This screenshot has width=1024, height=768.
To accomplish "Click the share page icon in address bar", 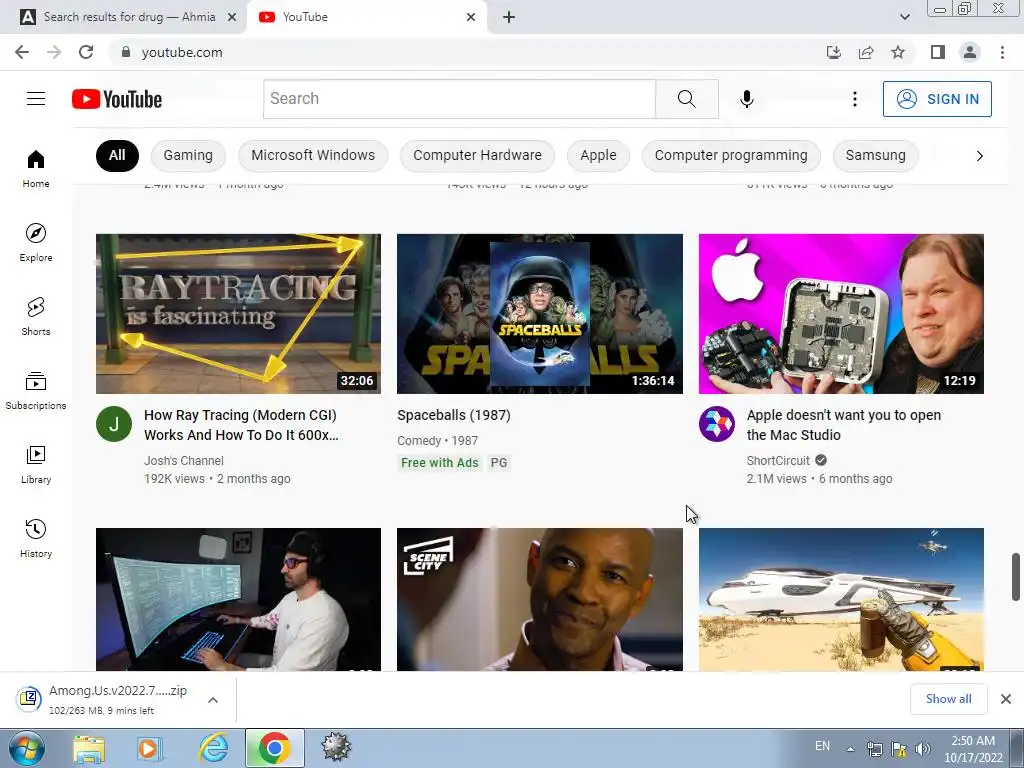I will (866, 52).
